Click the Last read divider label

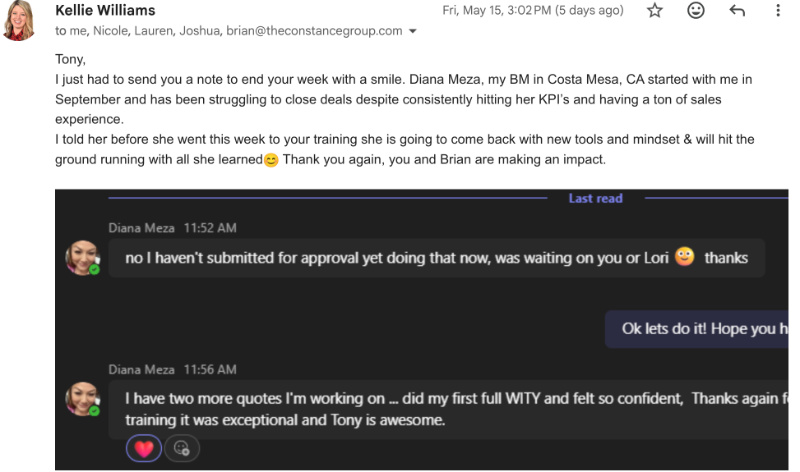595,198
